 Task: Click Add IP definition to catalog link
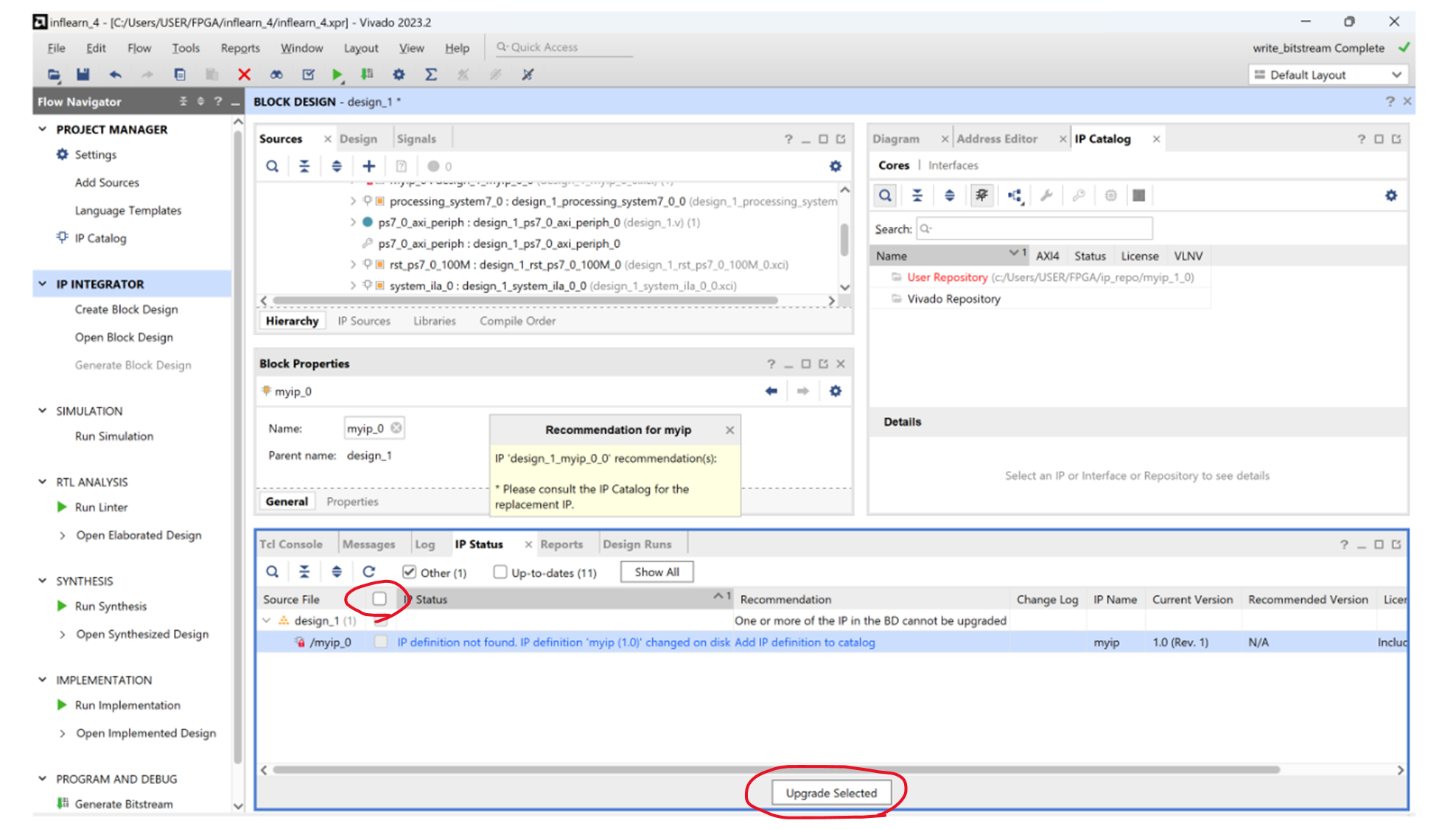tap(805, 642)
